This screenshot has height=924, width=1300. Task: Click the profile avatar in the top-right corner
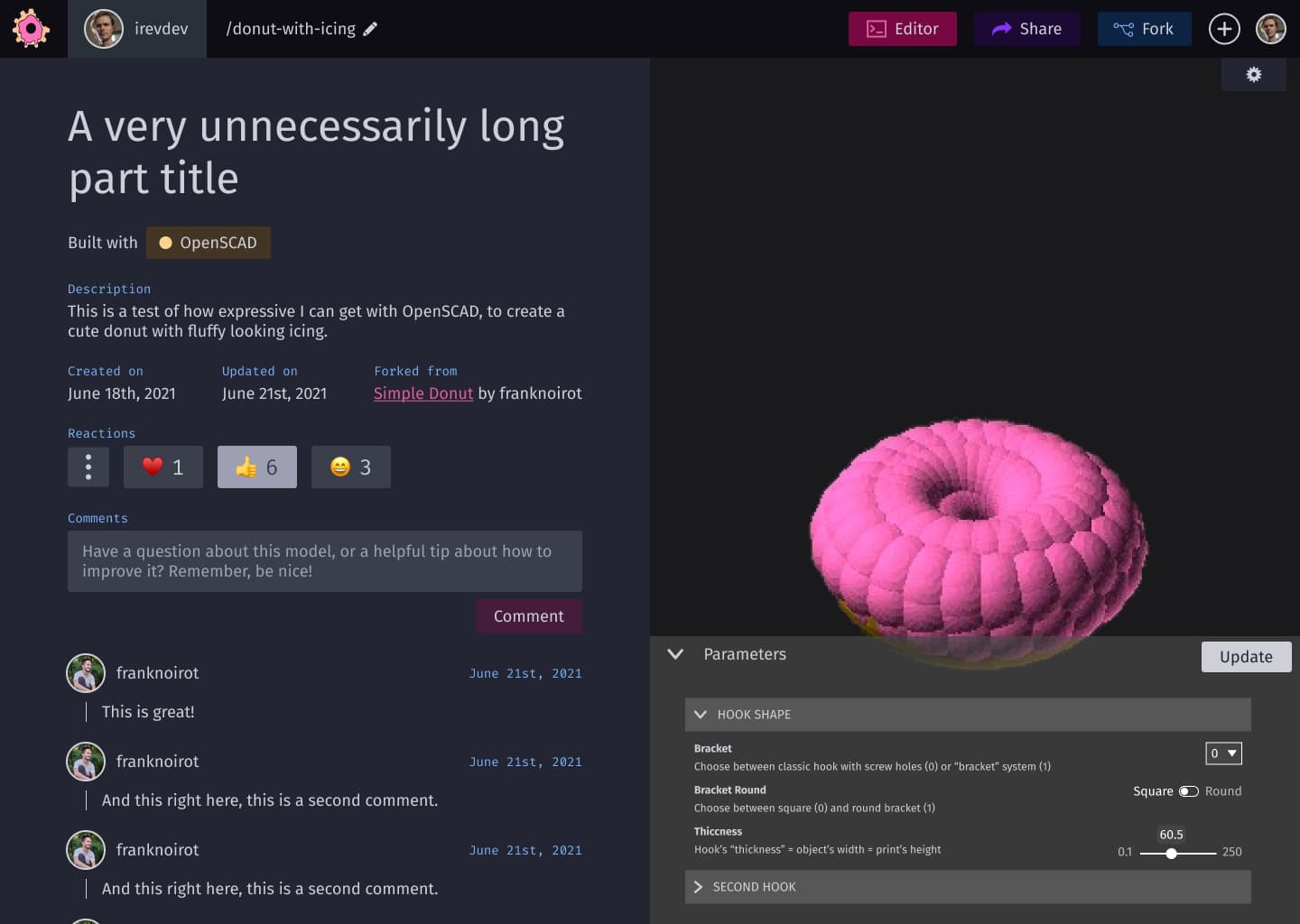[1270, 28]
